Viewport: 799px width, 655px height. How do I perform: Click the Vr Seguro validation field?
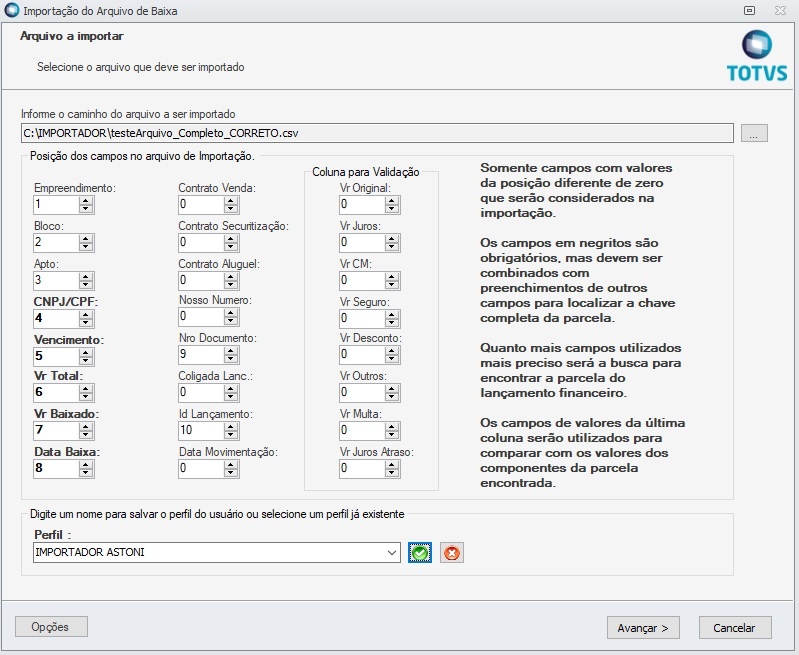[362, 319]
